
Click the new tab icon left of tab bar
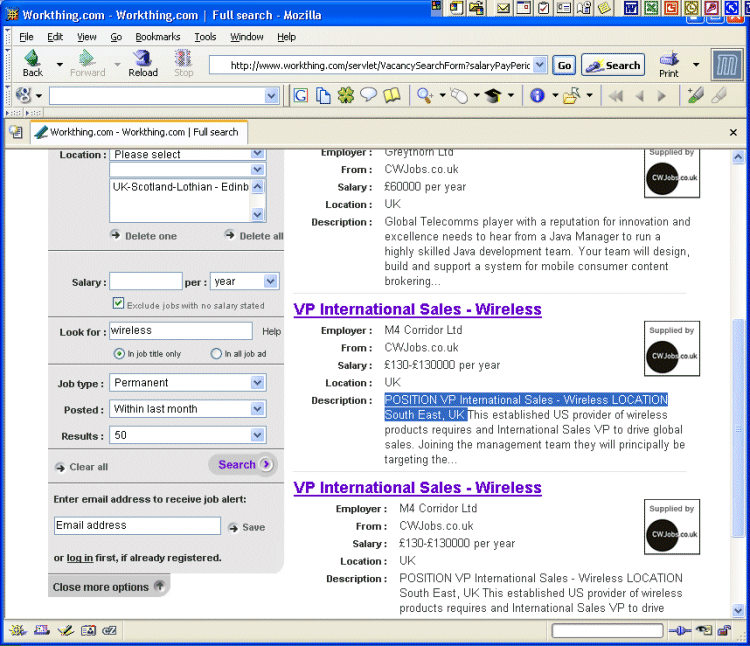point(16,132)
